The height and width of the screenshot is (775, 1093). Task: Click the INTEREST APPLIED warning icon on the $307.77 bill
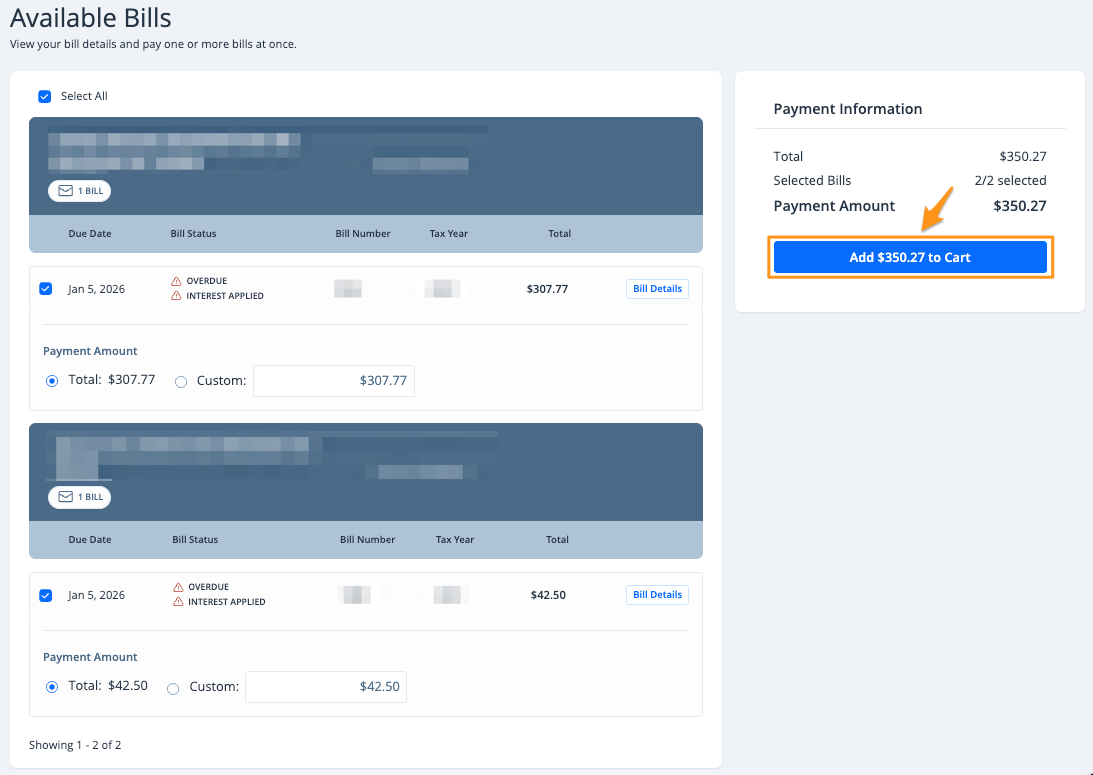[x=177, y=296]
